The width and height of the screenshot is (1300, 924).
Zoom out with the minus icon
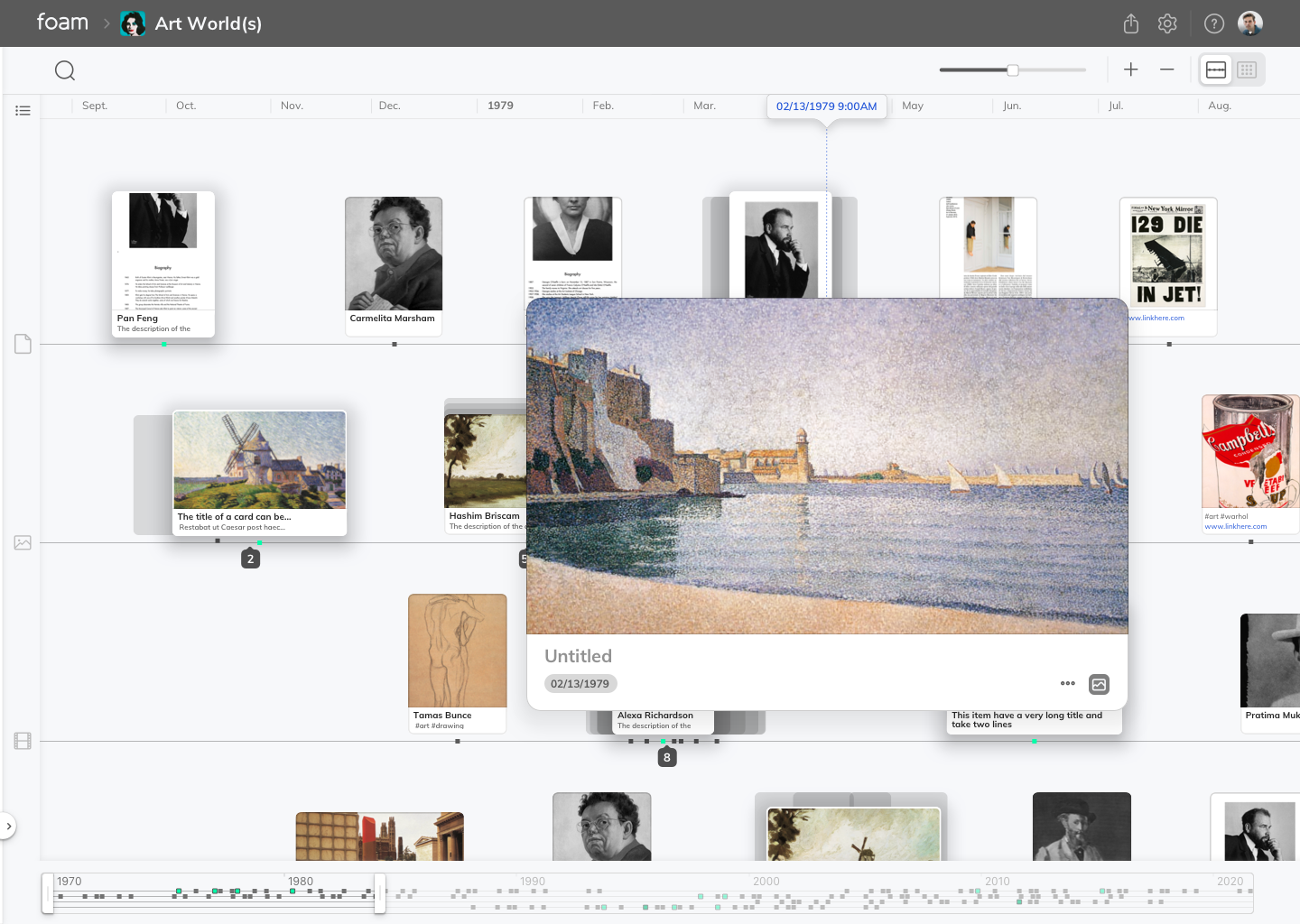point(1167,69)
